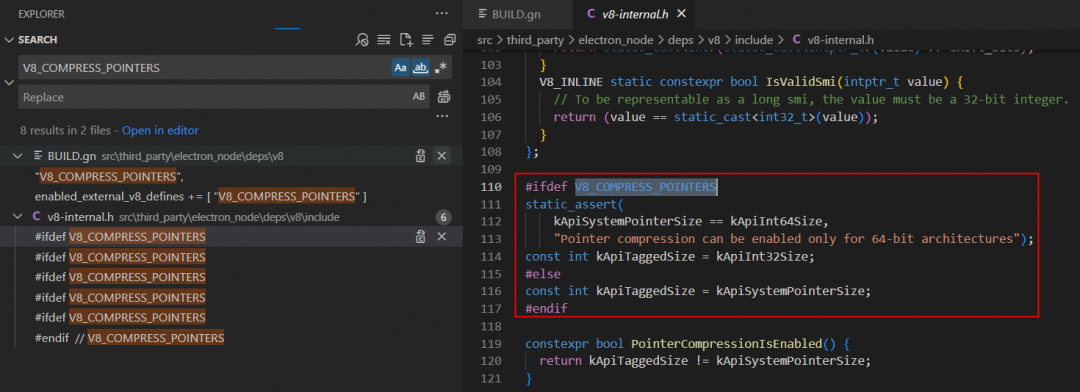Collapse BUILD.gn results group
Screen dimensions: 1080x392
pos(17,156)
